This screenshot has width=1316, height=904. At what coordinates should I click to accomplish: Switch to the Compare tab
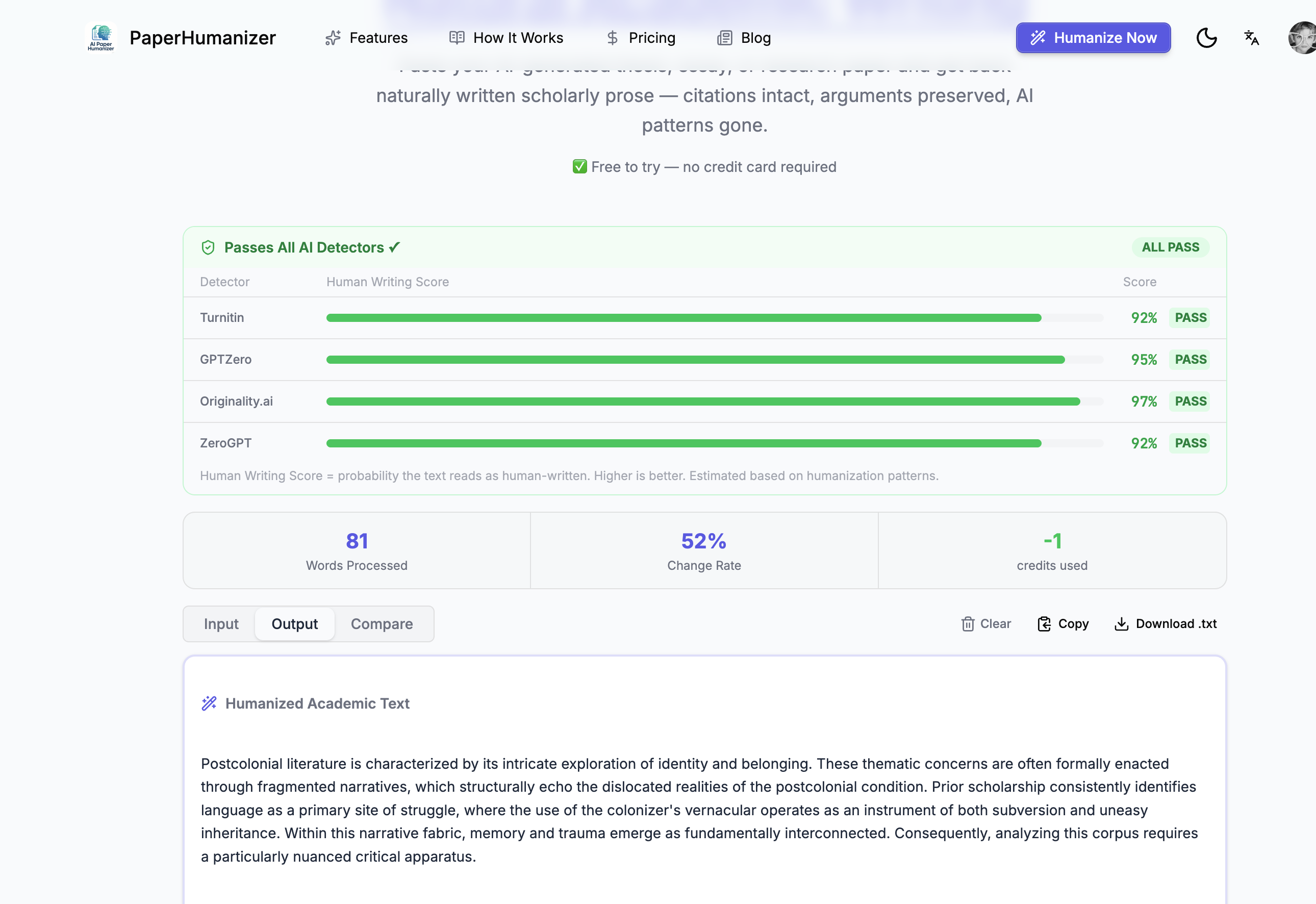pyautogui.click(x=382, y=623)
